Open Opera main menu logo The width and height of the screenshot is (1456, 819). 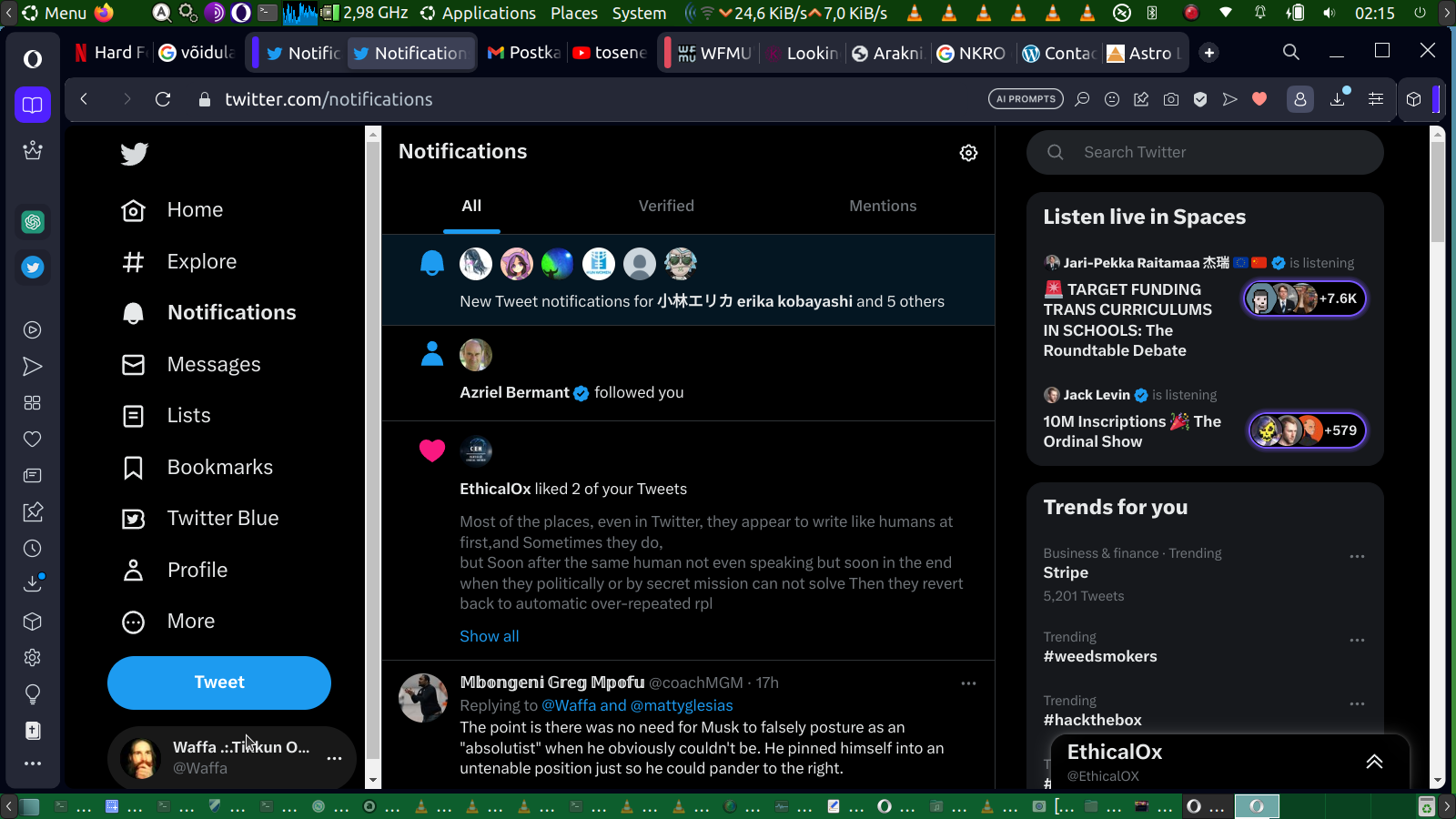pyautogui.click(x=33, y=59)
